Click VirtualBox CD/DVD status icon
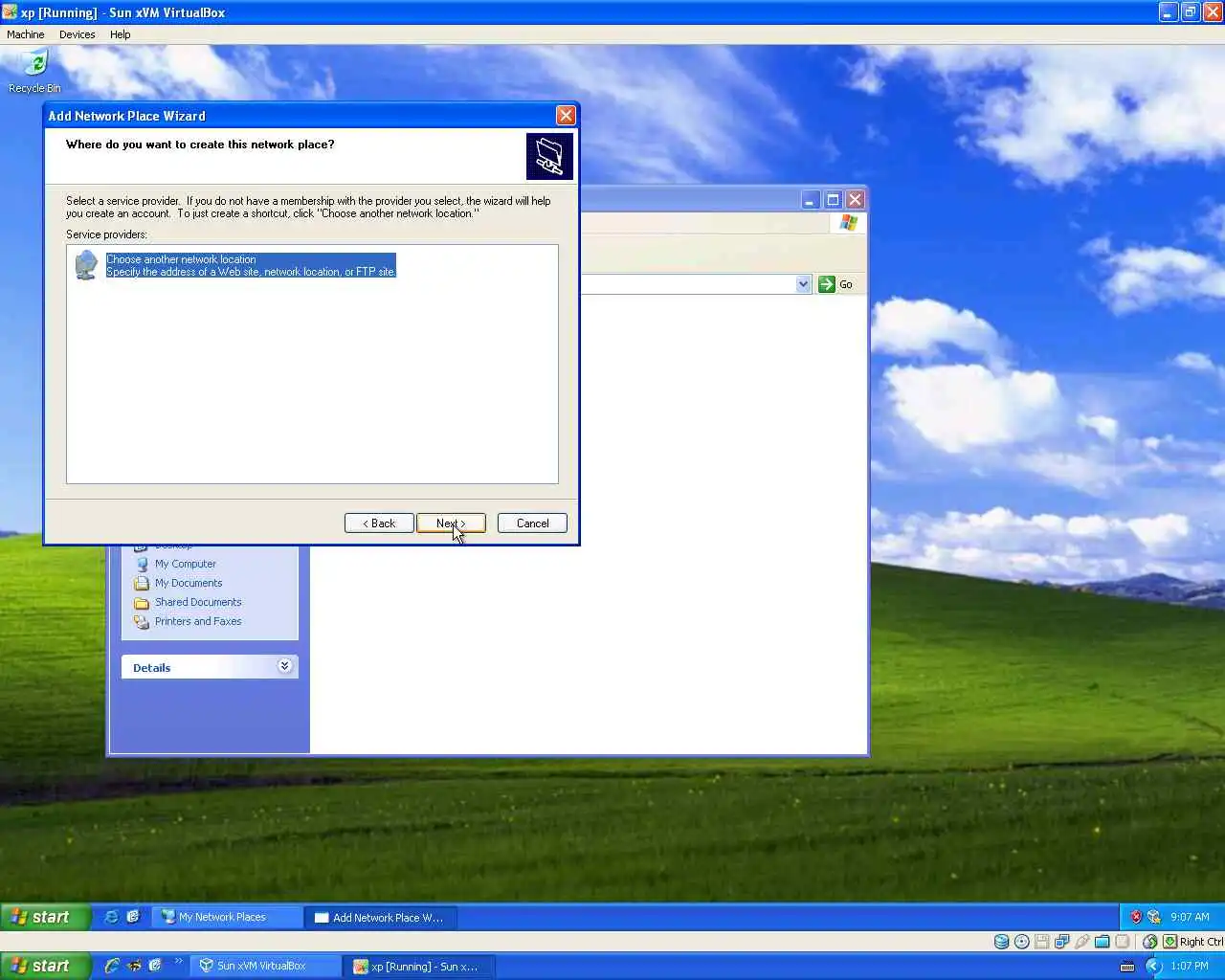The width and height of the screenshot is (1225, 980). [x=1022, y=942]
